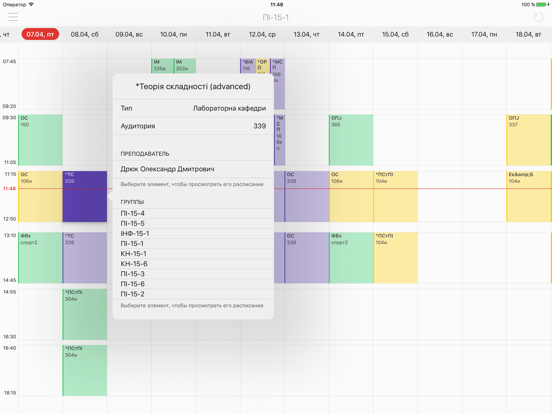Open ОС 339 lesson at 11:15 on 13.04

(x=307, y=196)
